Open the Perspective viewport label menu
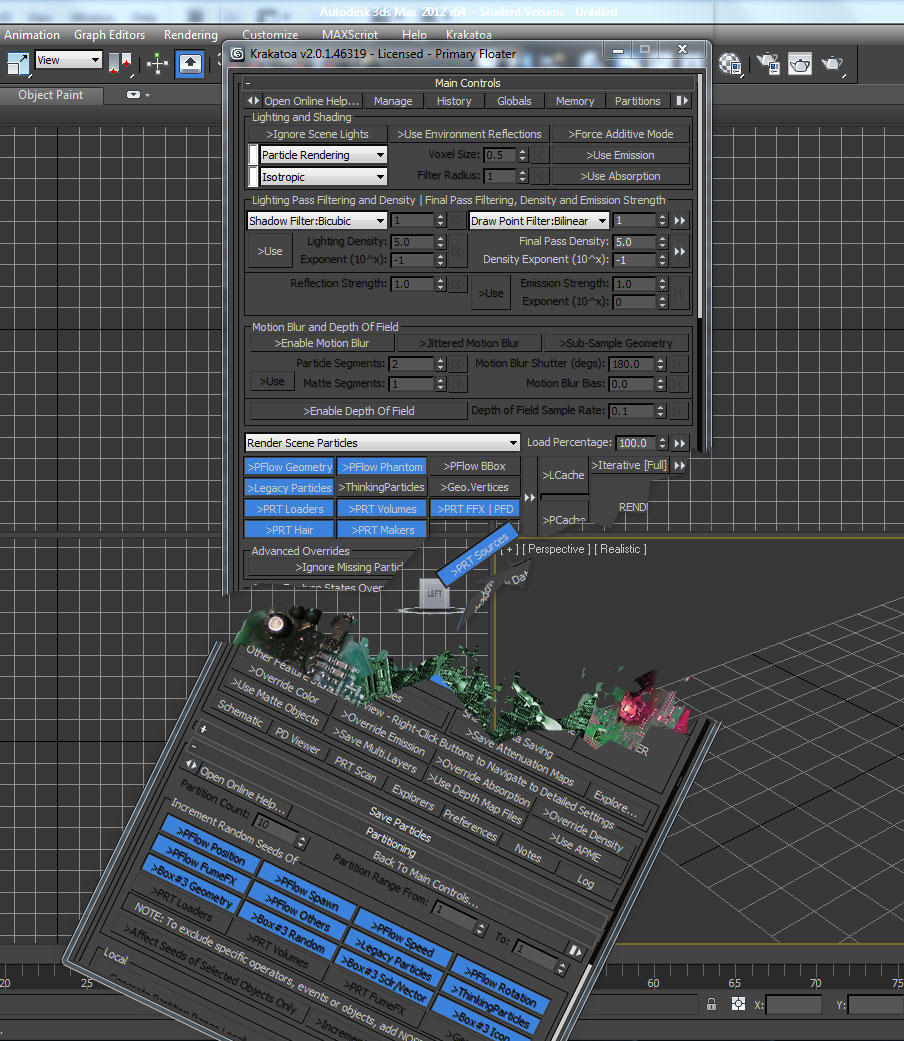 (556, 549)
